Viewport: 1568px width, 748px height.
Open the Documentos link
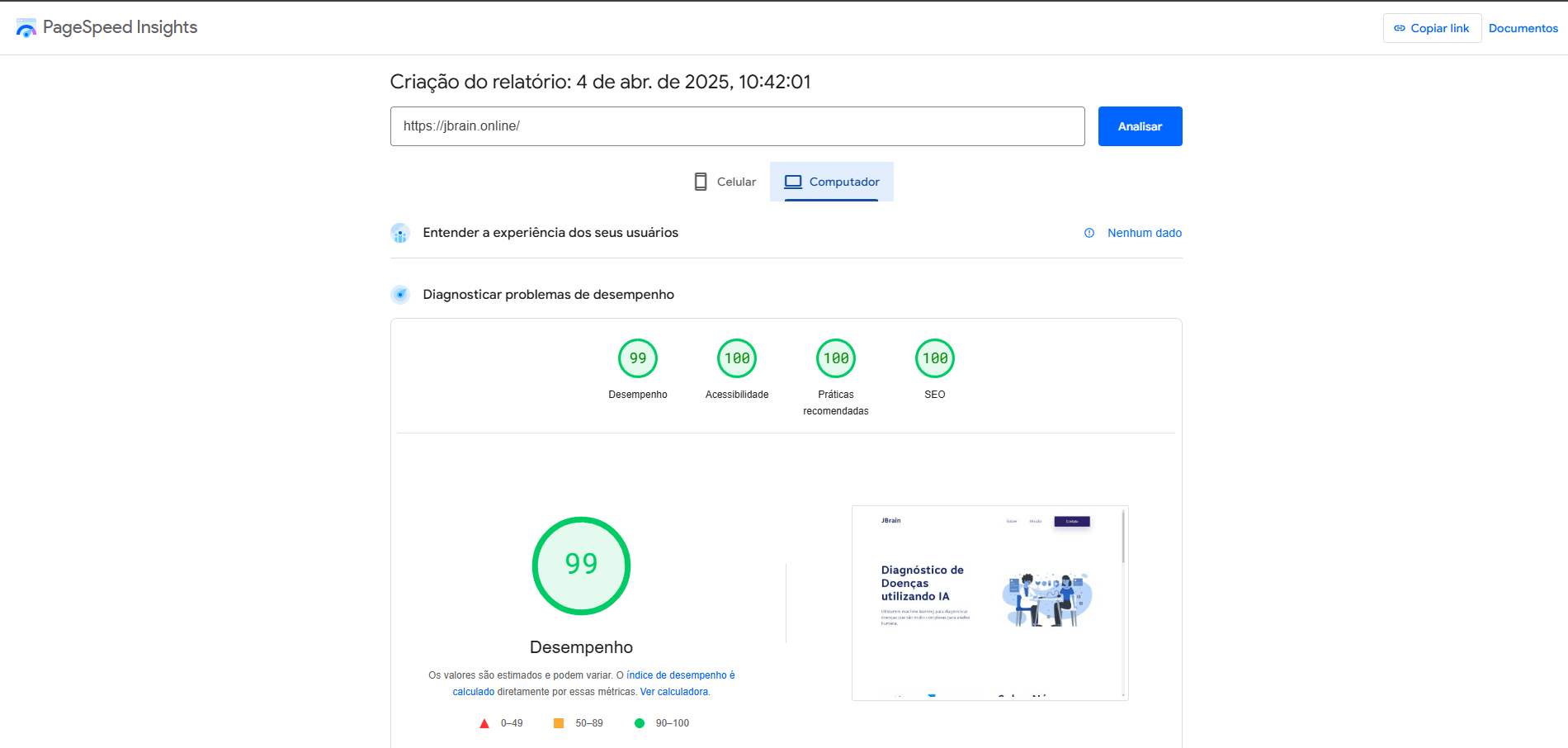(1523, 28)
